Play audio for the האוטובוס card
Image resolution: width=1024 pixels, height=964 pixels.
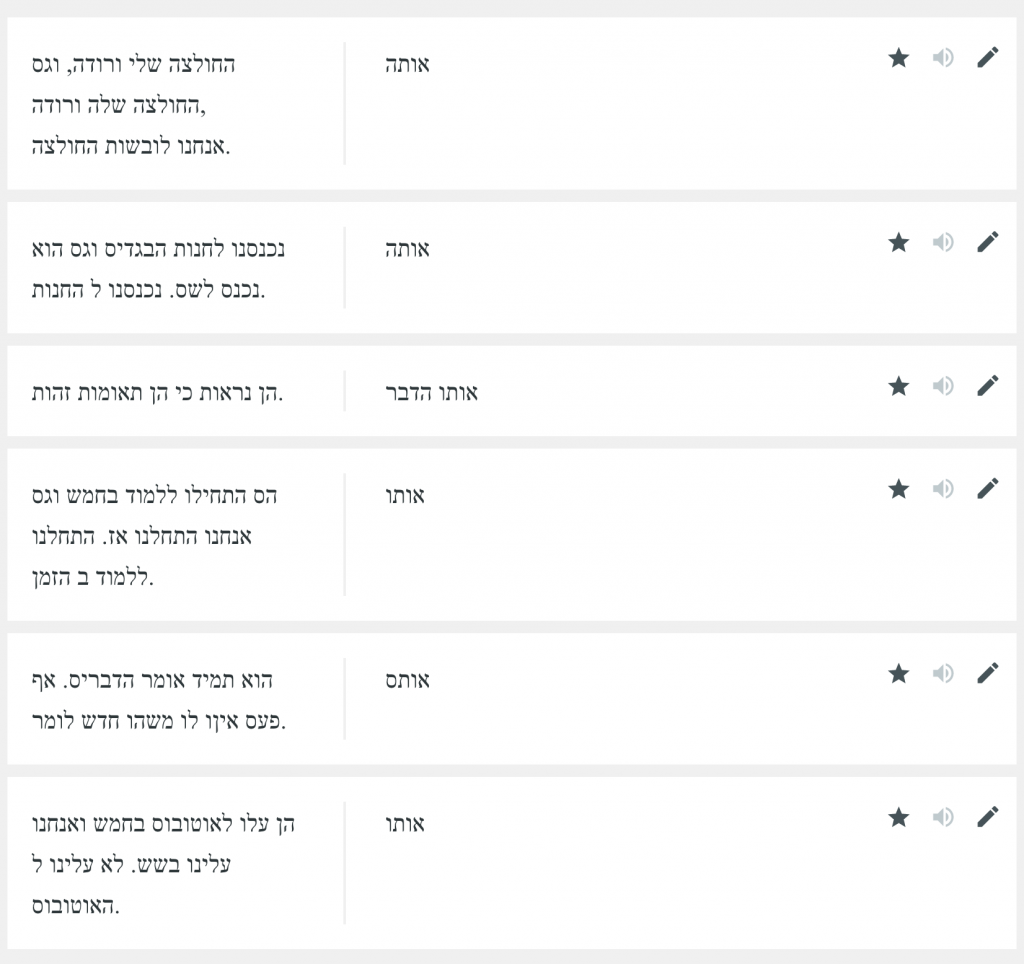tap(943, 818)
